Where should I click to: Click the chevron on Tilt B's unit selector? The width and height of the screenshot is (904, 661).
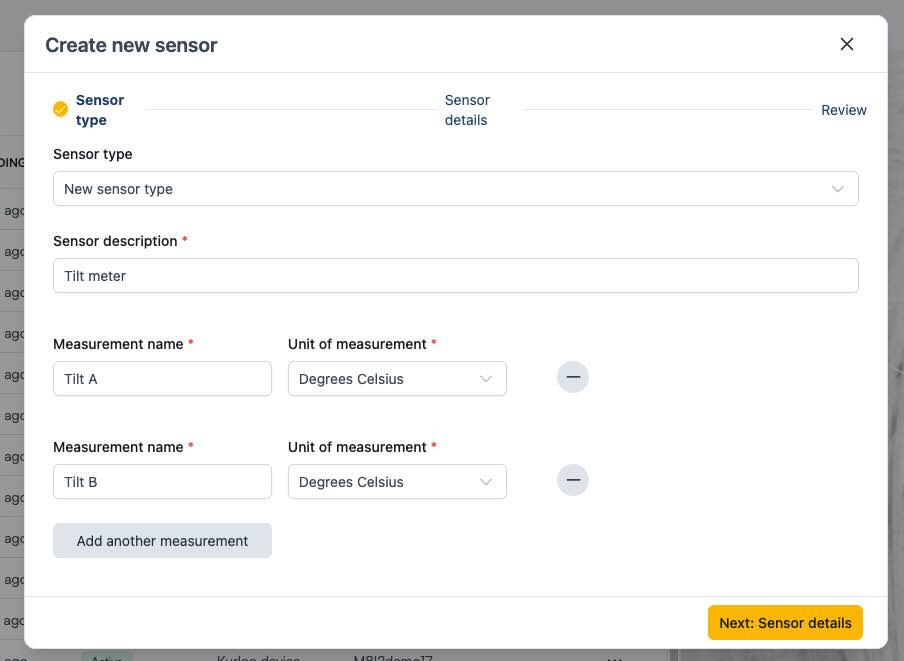tap(487, 481)
